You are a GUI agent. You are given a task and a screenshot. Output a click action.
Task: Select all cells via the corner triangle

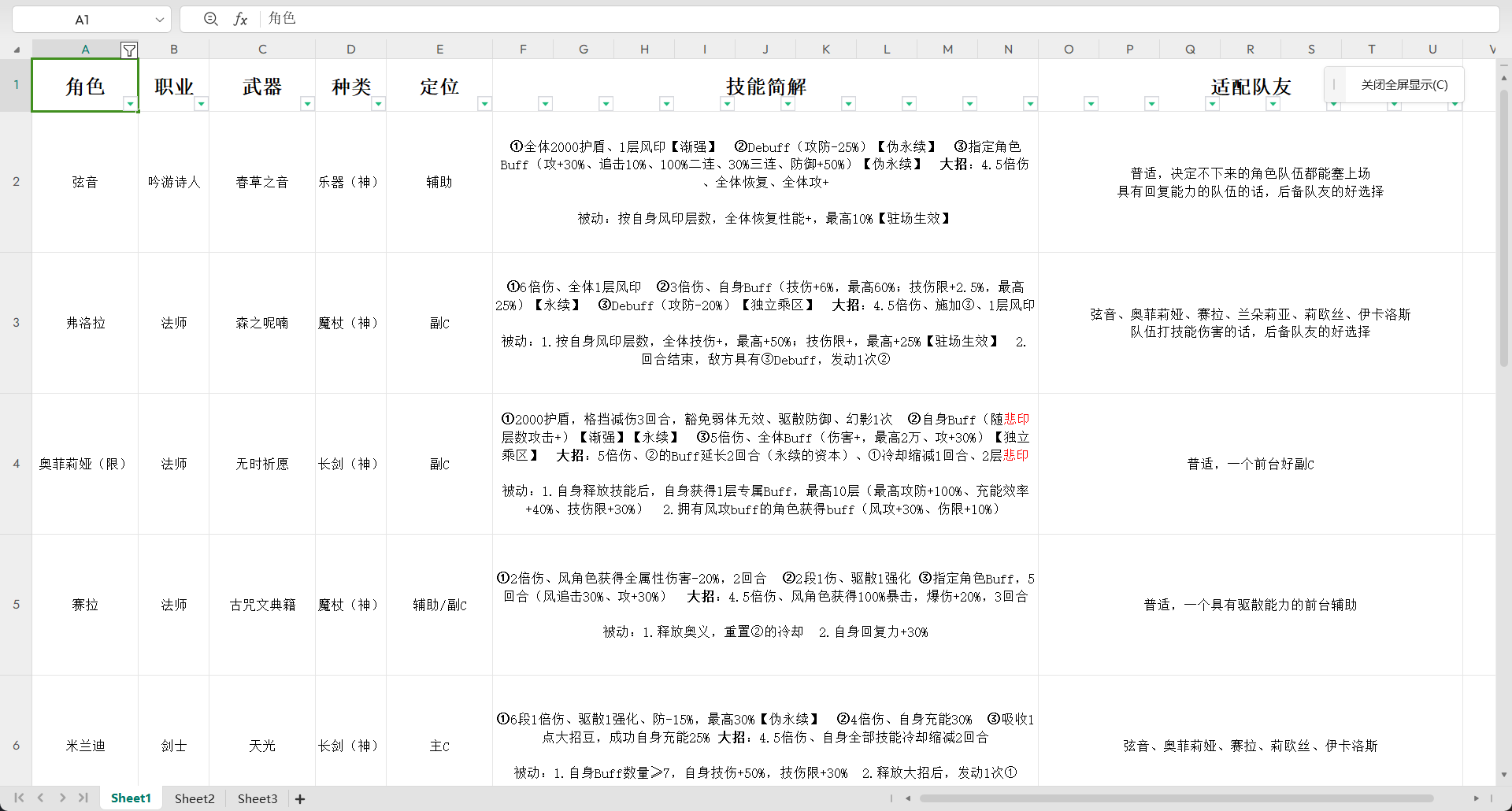17,49
